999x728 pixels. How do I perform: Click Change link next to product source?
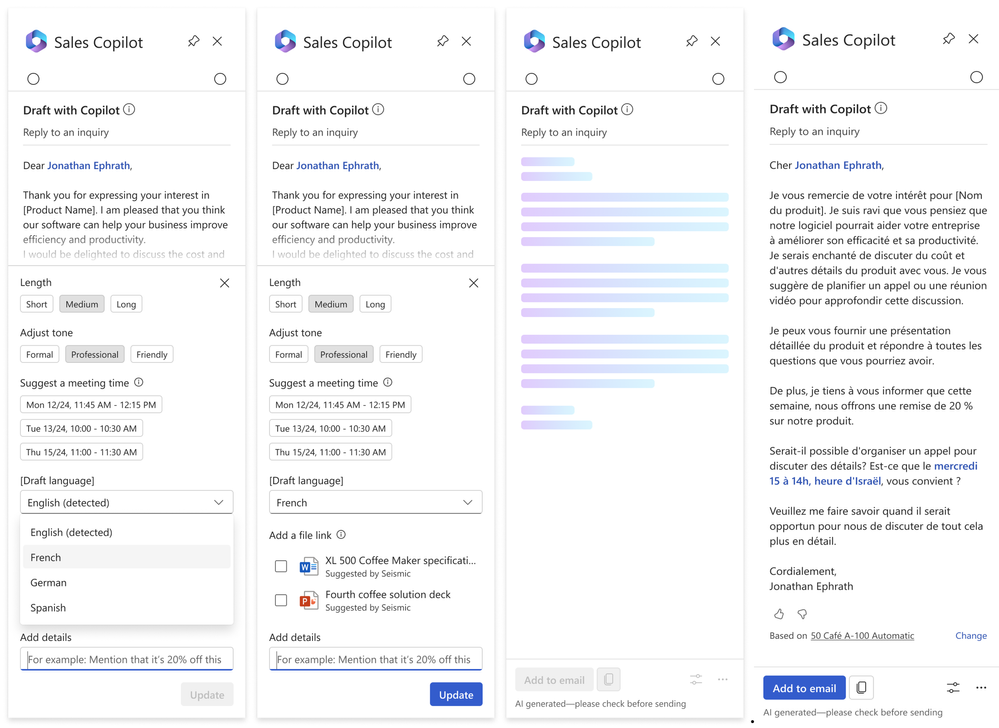pos(971,636)
